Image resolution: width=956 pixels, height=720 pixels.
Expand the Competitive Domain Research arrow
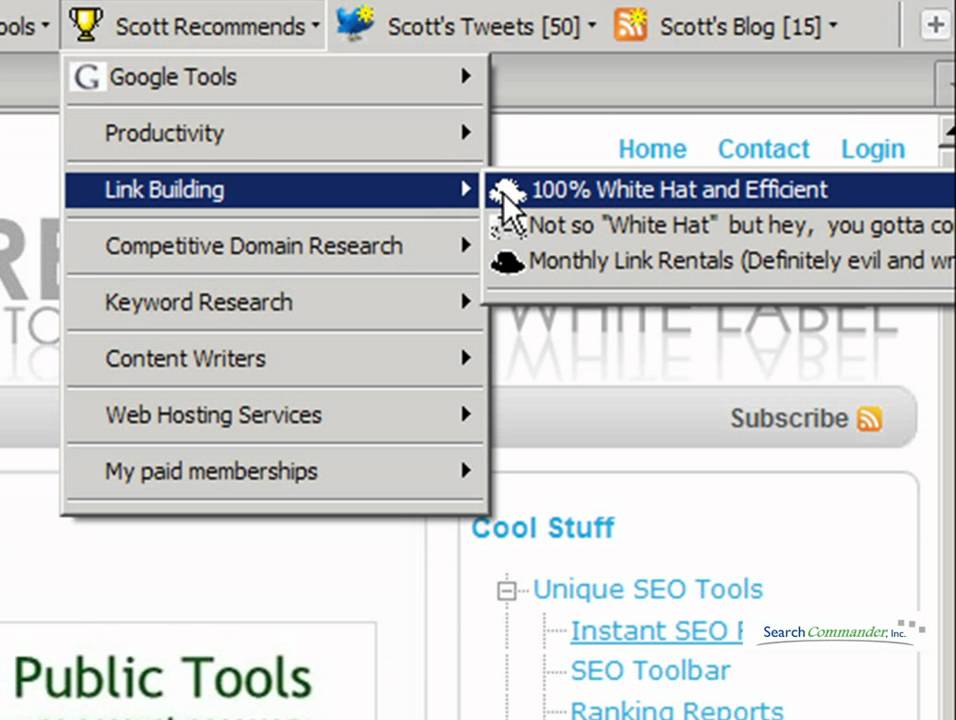(466, 245)
